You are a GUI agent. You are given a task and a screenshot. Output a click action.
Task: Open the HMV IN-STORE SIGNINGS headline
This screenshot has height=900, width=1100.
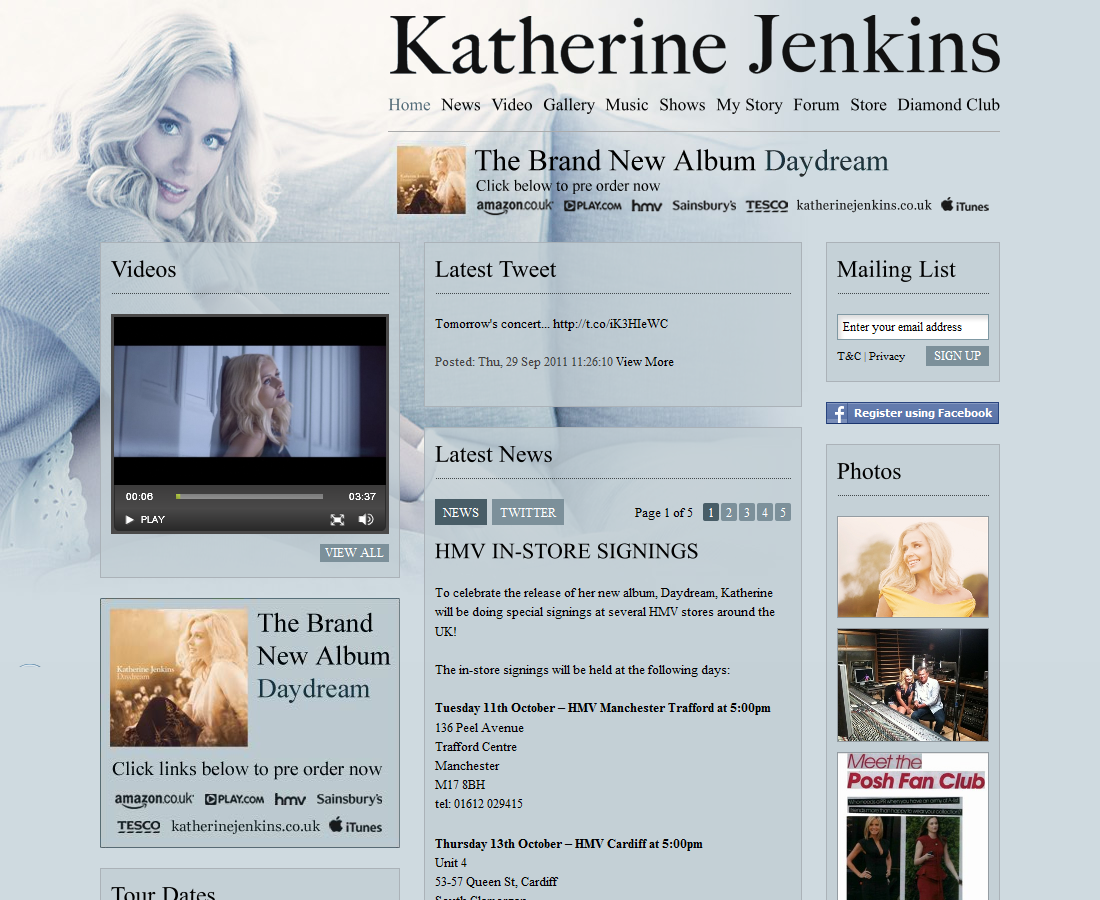pyautogui.click(x=566, y=551)
